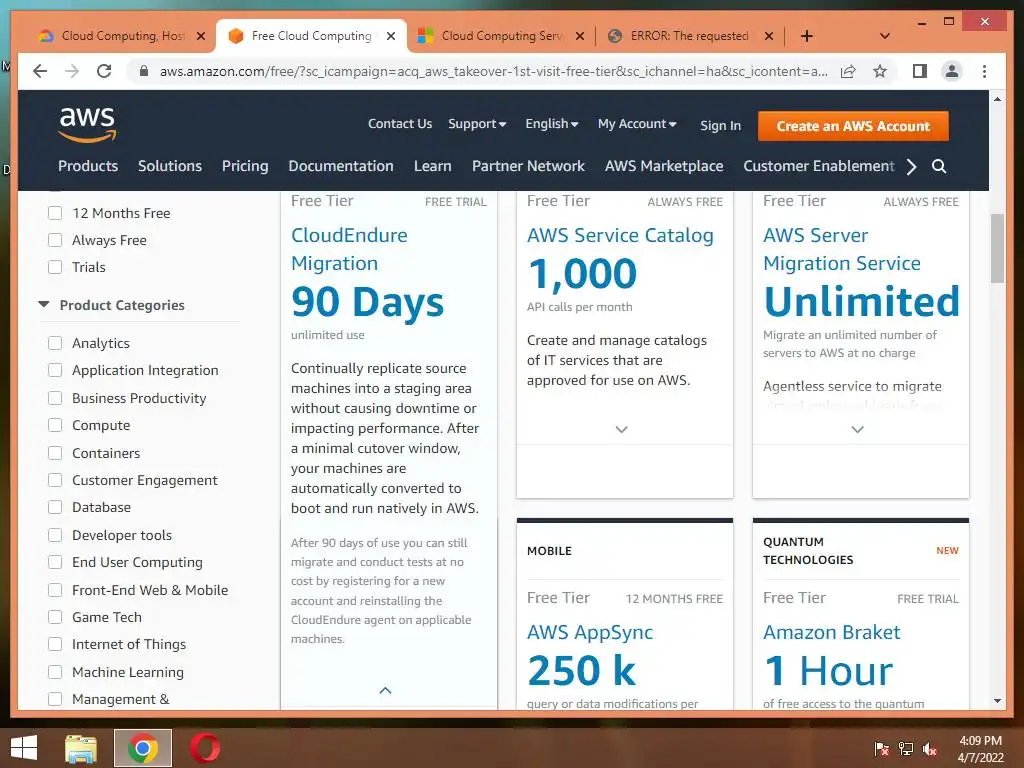Viewport: 1024px width, 768px height.
Task: Open a new tab with the plus icon
Action: (807, 36)
